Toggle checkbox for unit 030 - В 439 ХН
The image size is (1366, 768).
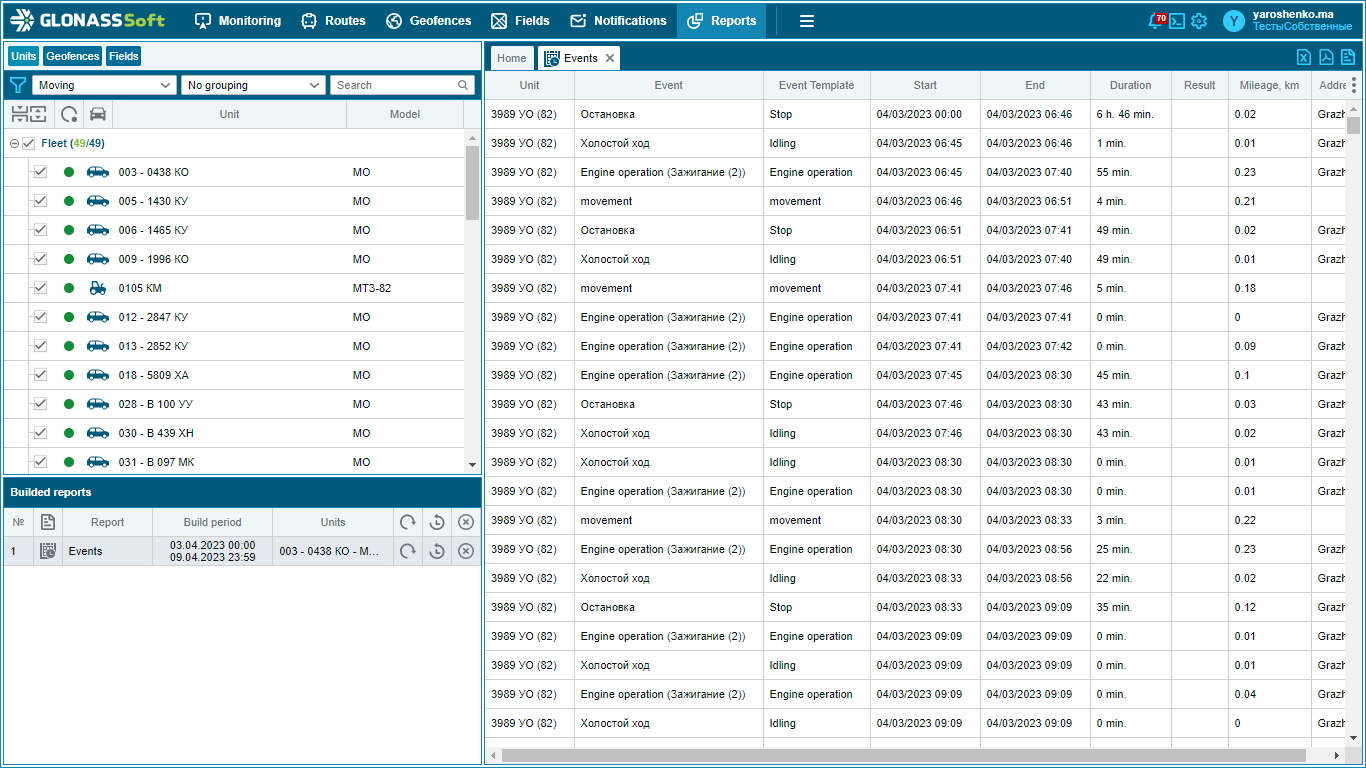click(x=40, y=433)
